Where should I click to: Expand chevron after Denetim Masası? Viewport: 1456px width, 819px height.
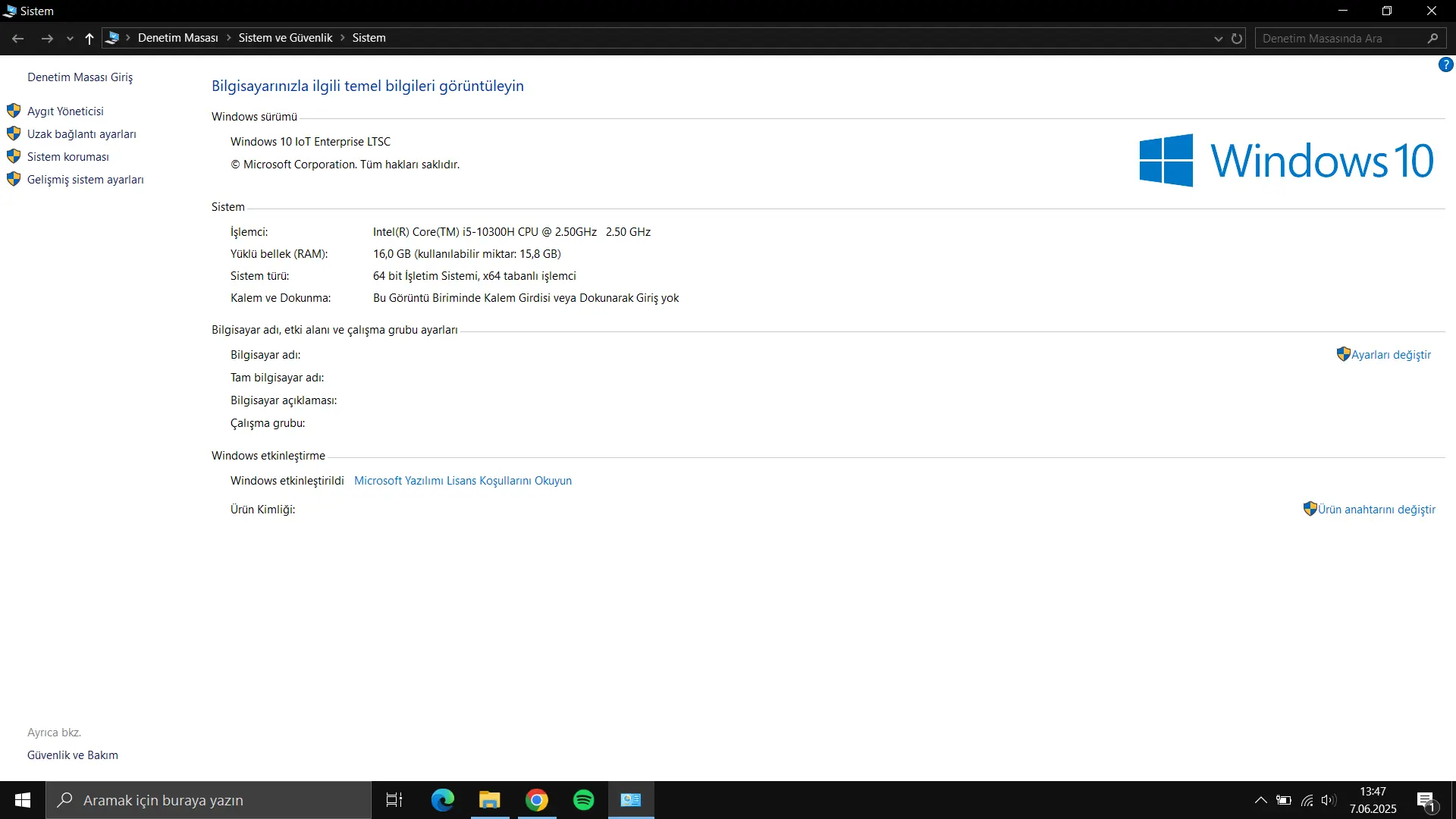click(228, 38)
